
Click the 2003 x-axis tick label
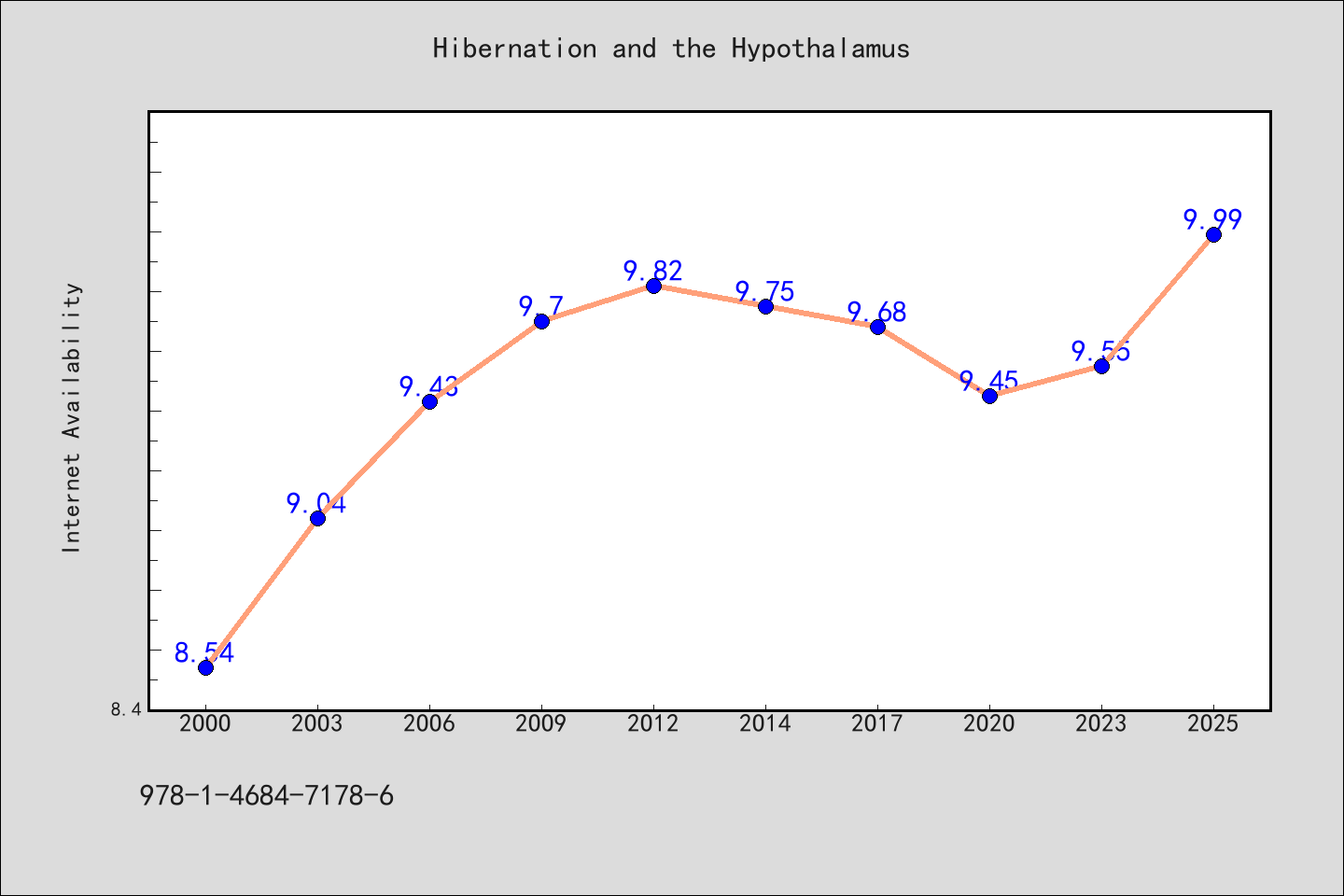pos(317,723)
